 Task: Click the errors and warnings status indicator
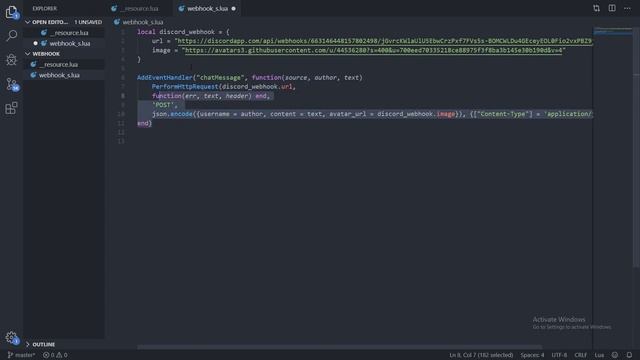click(55, 355)
